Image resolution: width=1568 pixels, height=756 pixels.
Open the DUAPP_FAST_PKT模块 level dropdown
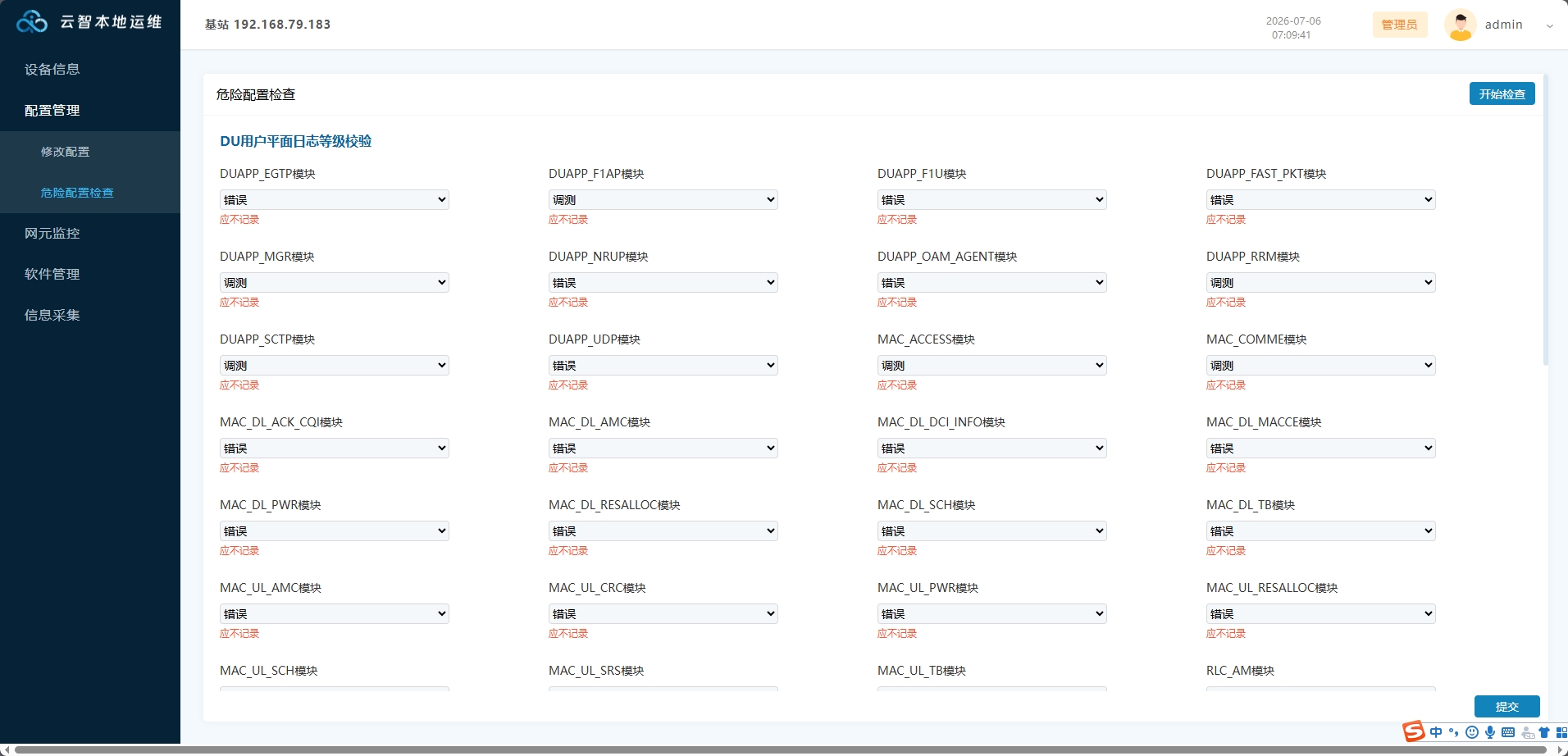[x=1321, y=200]
